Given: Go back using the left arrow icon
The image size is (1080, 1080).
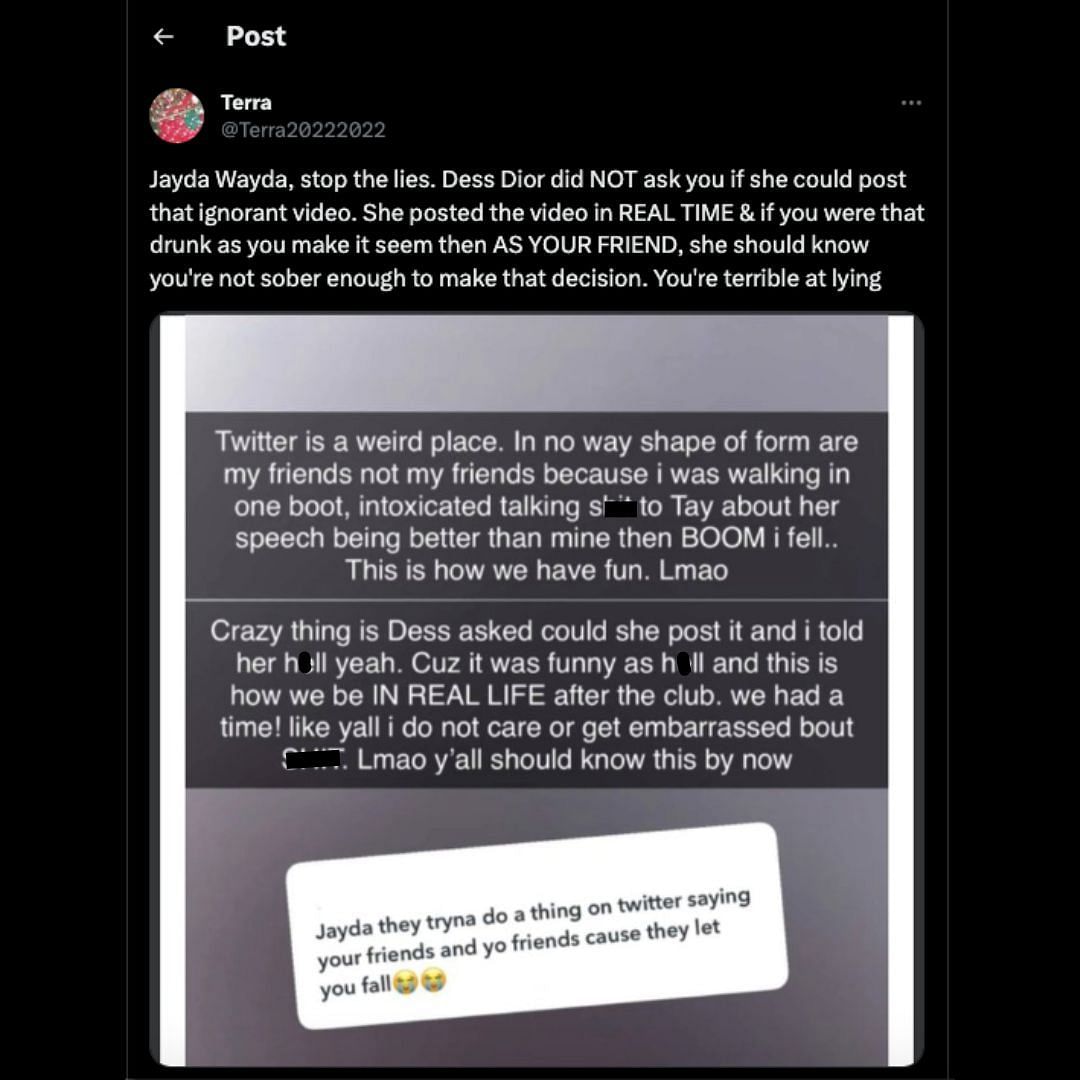Looking at the screenshot, I should coord(163,37).
